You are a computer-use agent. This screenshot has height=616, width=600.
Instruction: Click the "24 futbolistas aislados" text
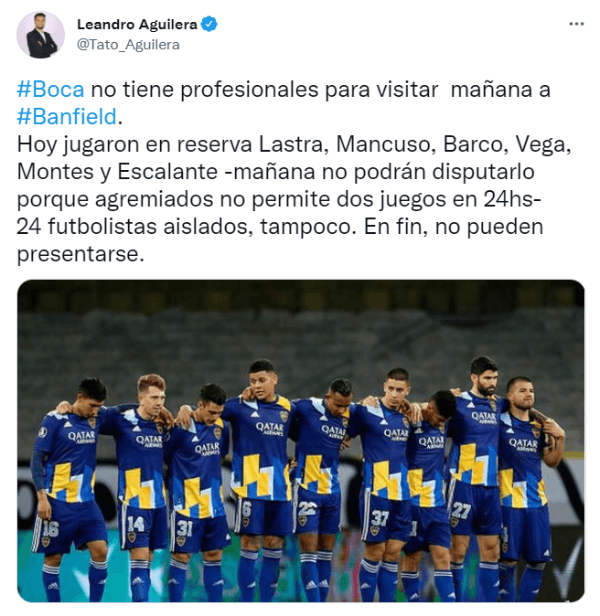click(x=134, y=227)
